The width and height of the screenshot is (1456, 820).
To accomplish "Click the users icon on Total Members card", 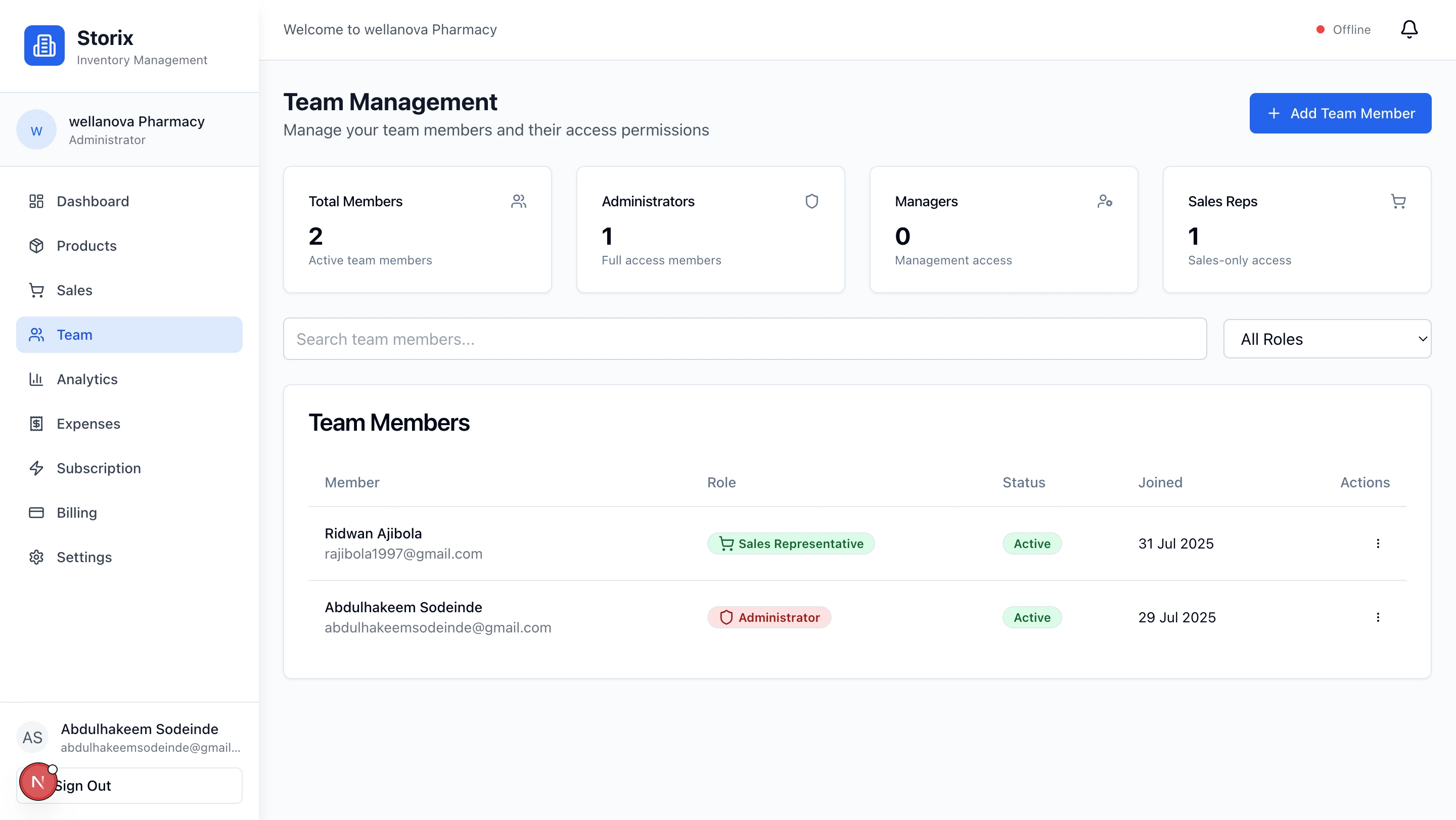I will 518,201.
